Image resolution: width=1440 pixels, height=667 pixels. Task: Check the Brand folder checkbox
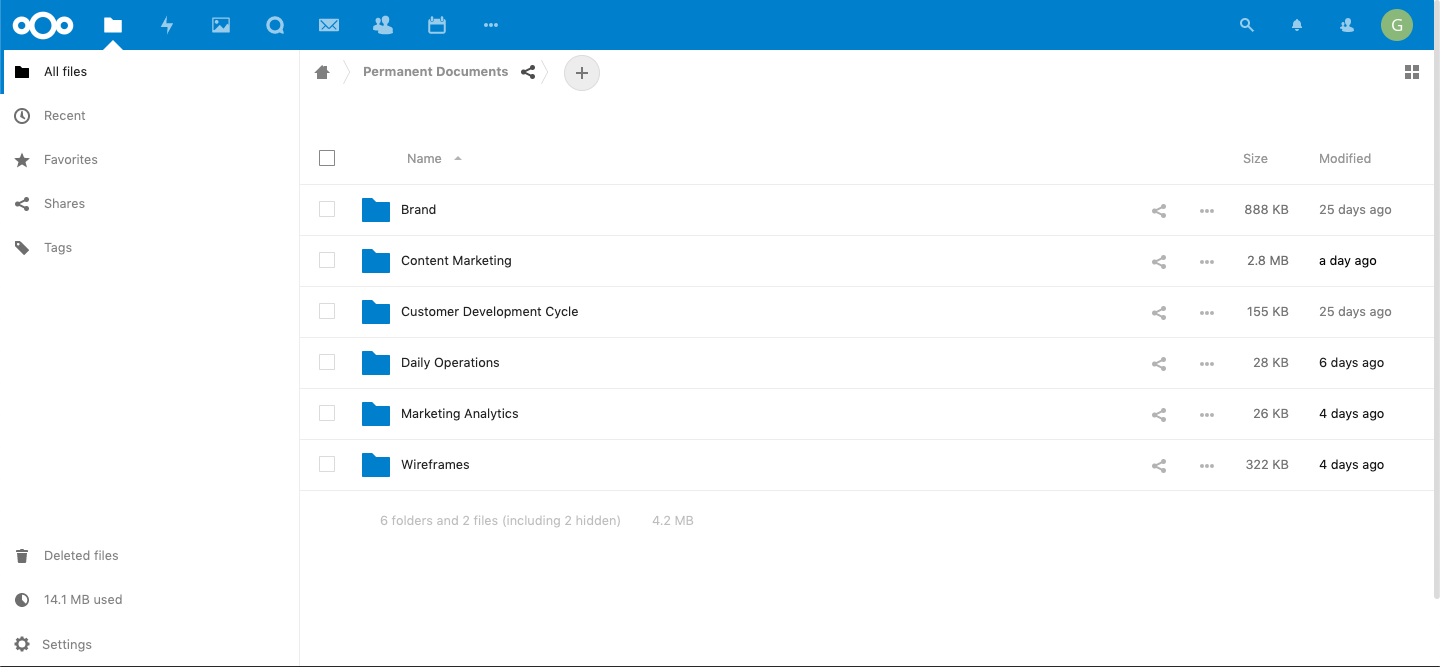pos(327,209)
